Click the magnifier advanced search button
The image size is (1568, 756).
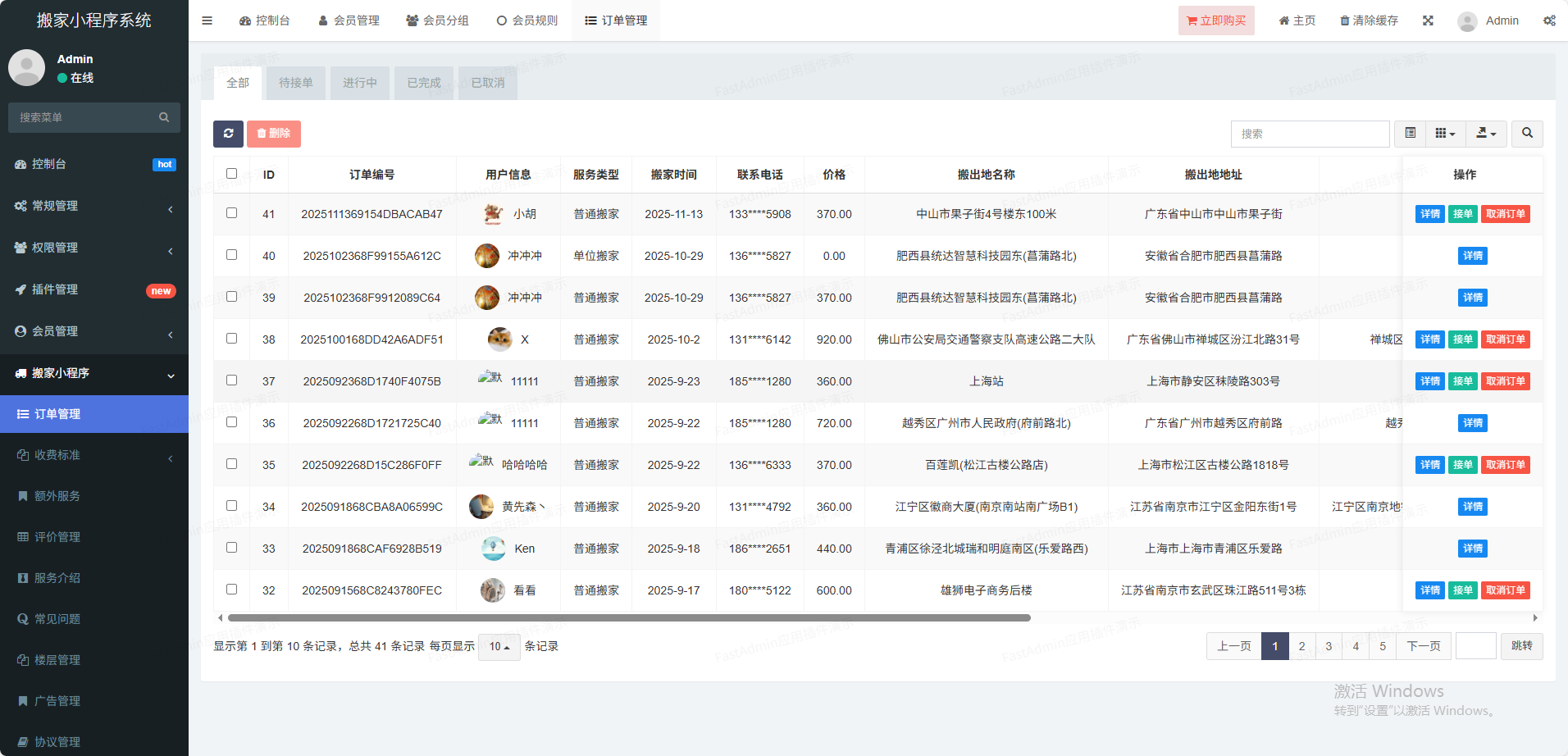(x=1527, y=134)
